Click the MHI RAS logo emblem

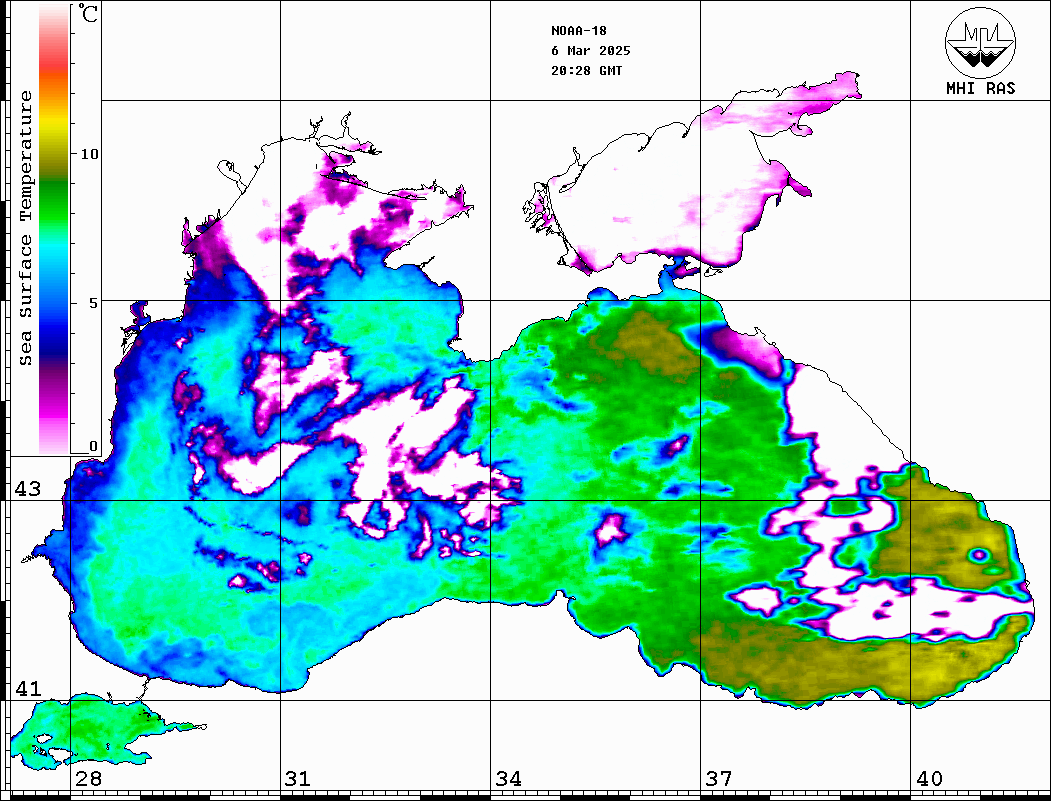pos(981,42)
